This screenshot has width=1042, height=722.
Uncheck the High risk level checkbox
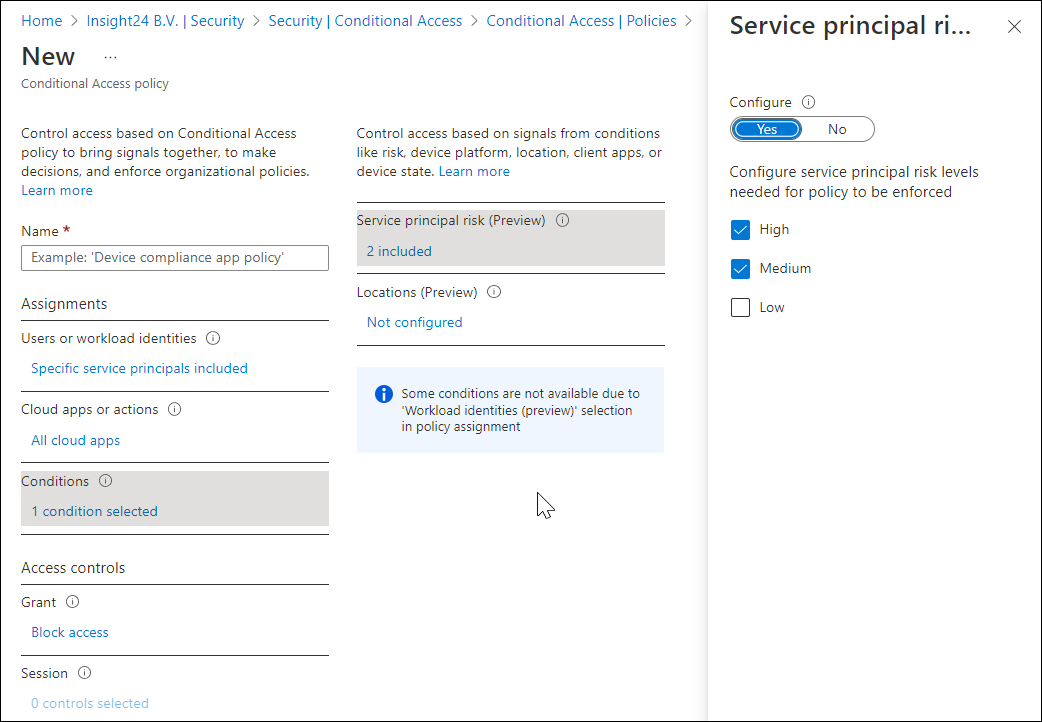click(x=740, y=230)
